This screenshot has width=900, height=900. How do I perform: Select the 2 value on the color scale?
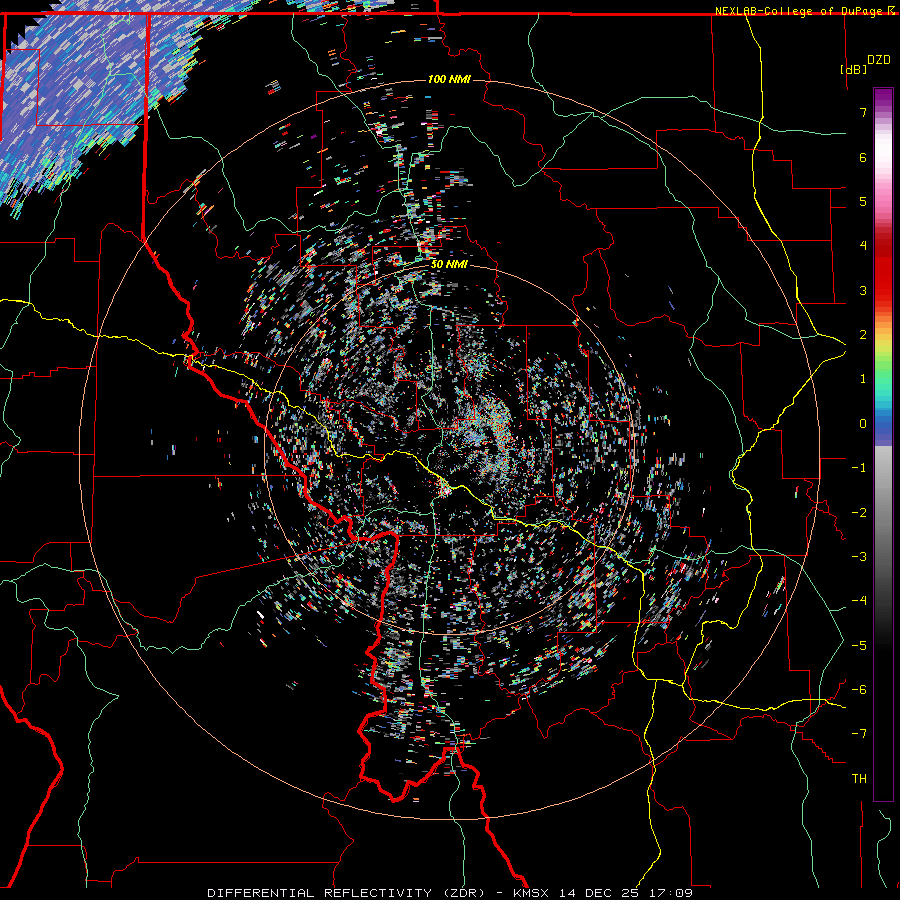coord(863,335)
